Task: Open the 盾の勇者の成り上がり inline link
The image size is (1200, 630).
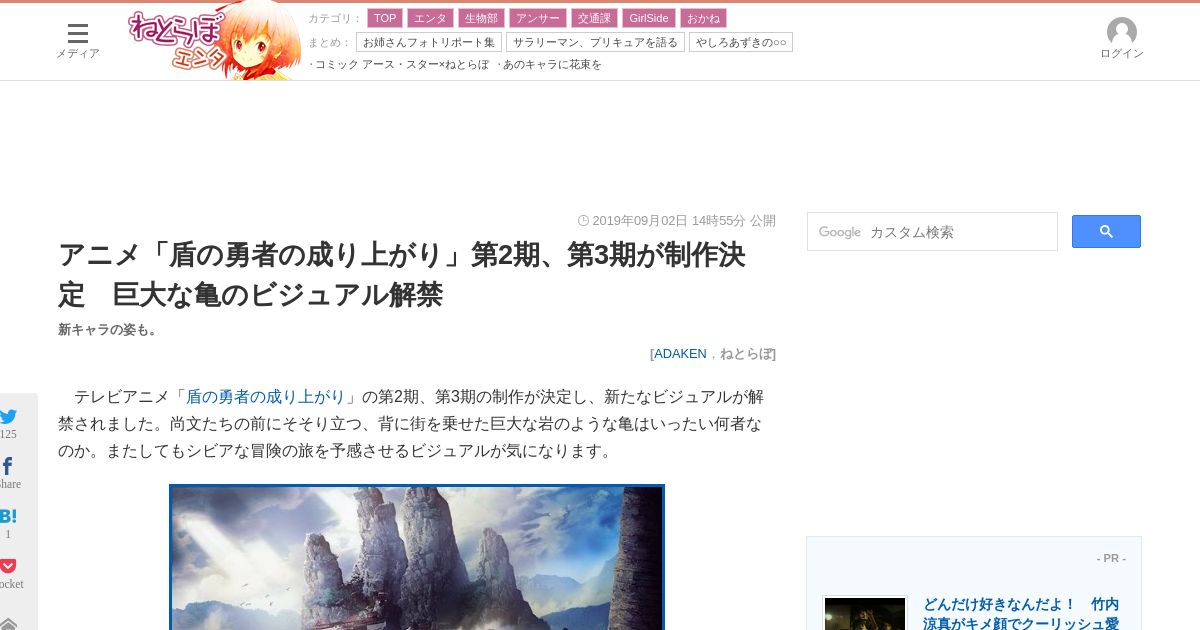Action: (265, 397)
